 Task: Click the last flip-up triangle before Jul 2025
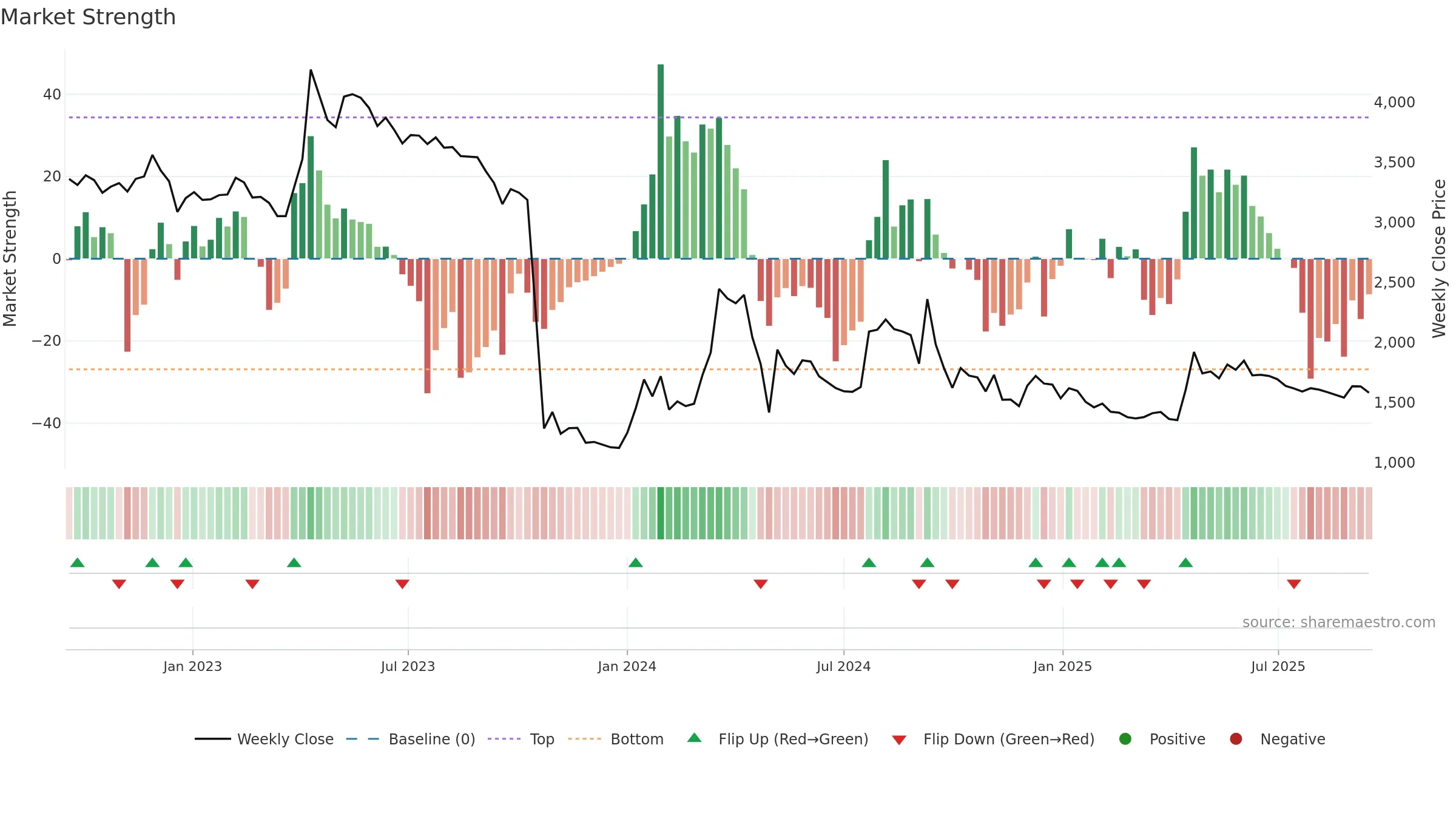point(1185,562)
